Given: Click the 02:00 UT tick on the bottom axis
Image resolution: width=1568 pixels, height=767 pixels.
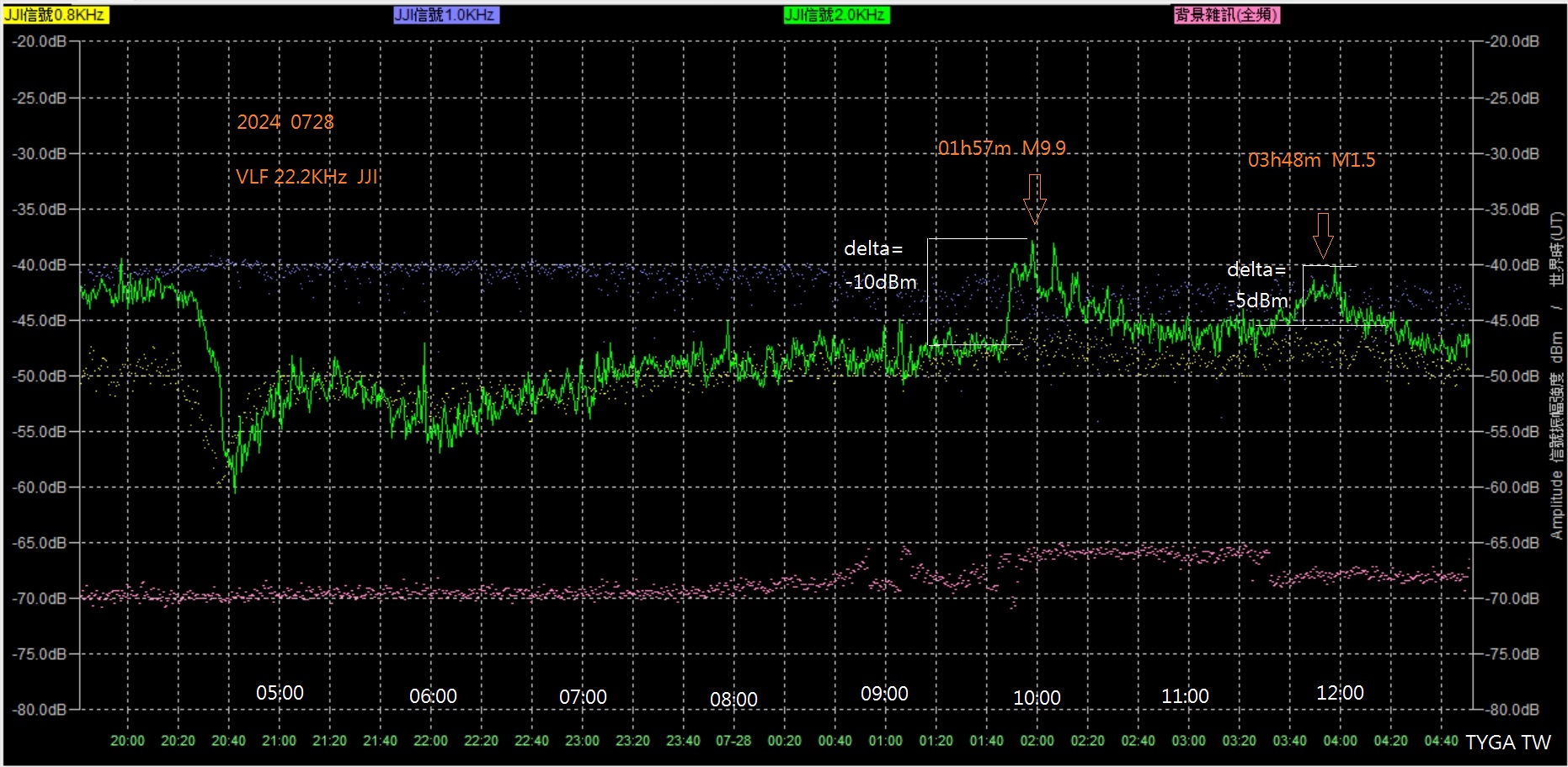Looking at the screenshot, I should coord(1037,741).
